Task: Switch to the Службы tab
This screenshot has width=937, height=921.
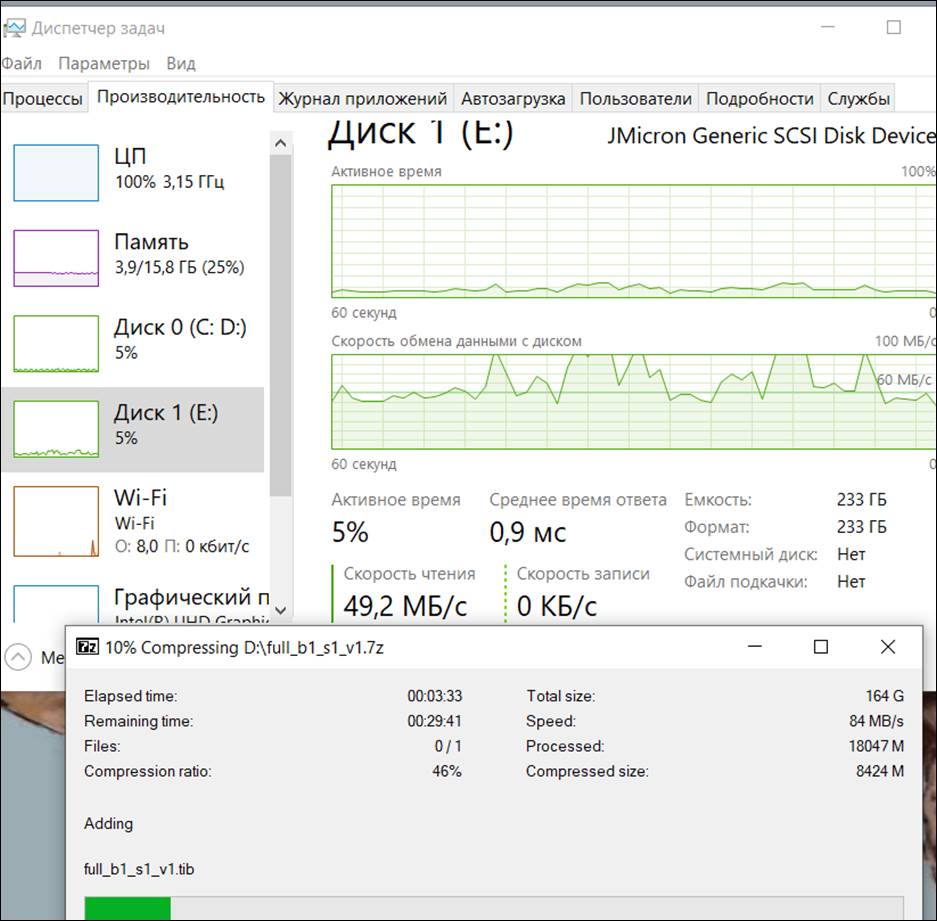Action: pyautogui.click(x=858, y=98)
